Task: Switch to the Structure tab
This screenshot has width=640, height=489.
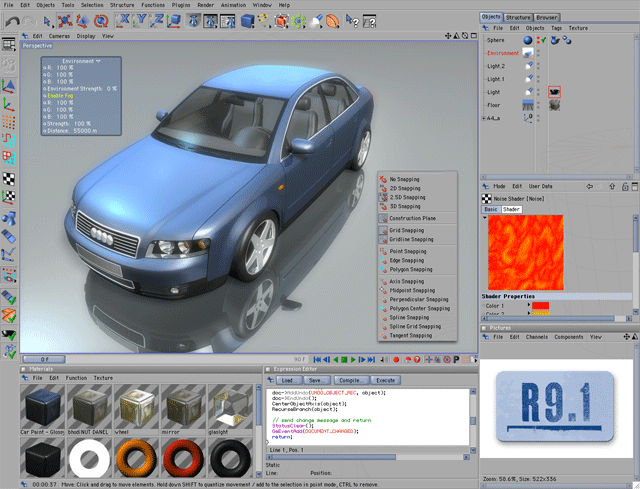Action: click(518, 17)
